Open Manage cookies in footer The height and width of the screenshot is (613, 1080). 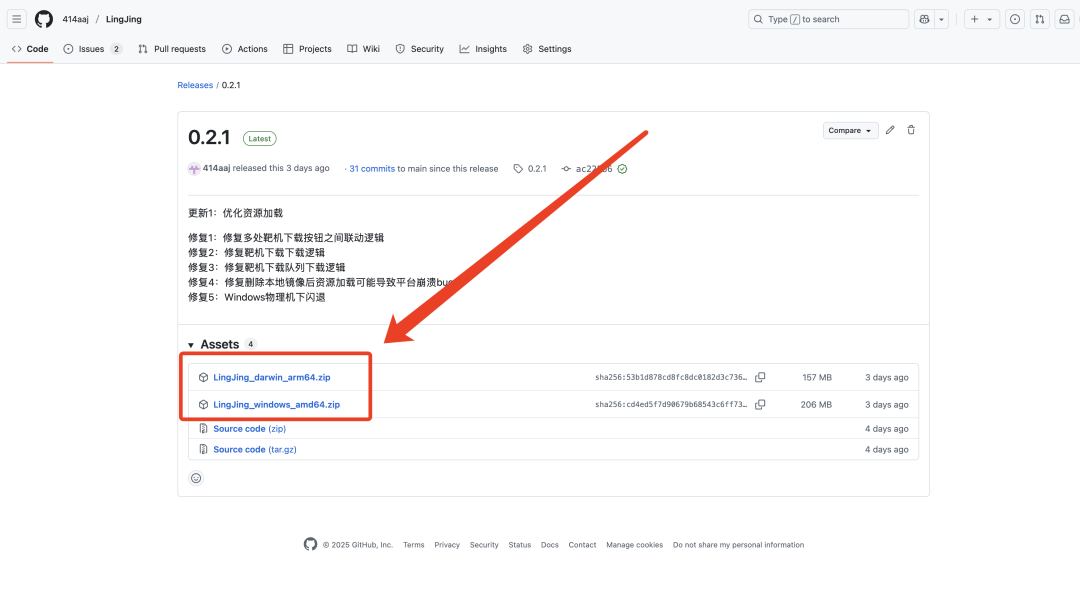634,545
